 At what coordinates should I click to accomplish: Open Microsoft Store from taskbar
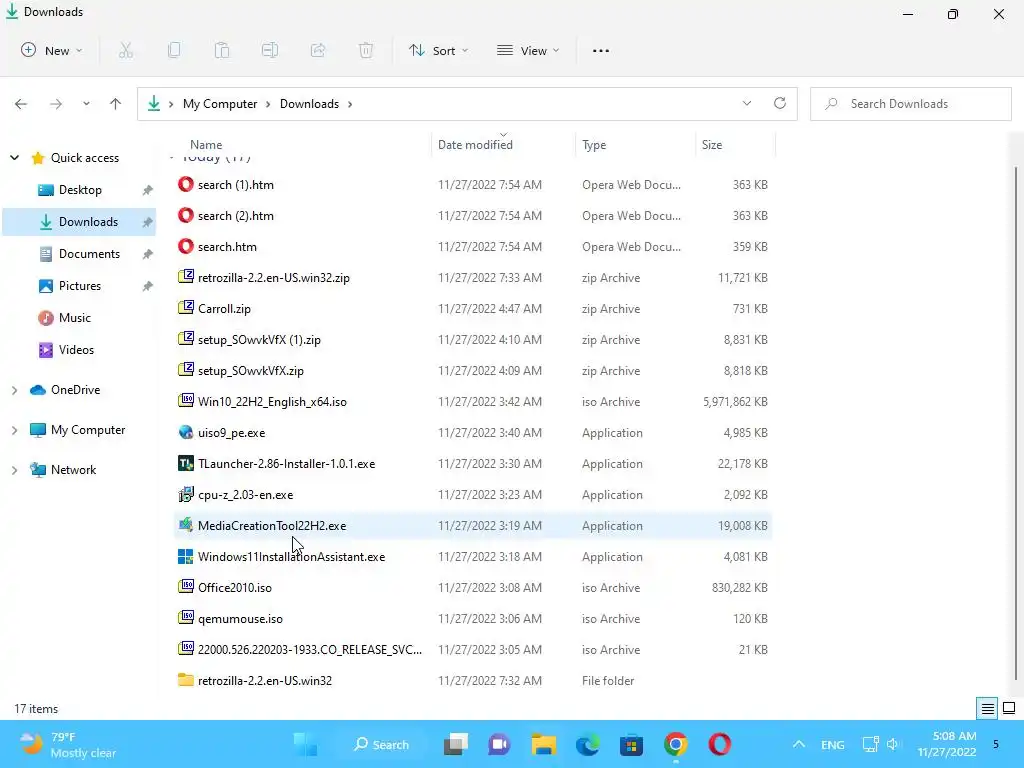coord(632,744)
